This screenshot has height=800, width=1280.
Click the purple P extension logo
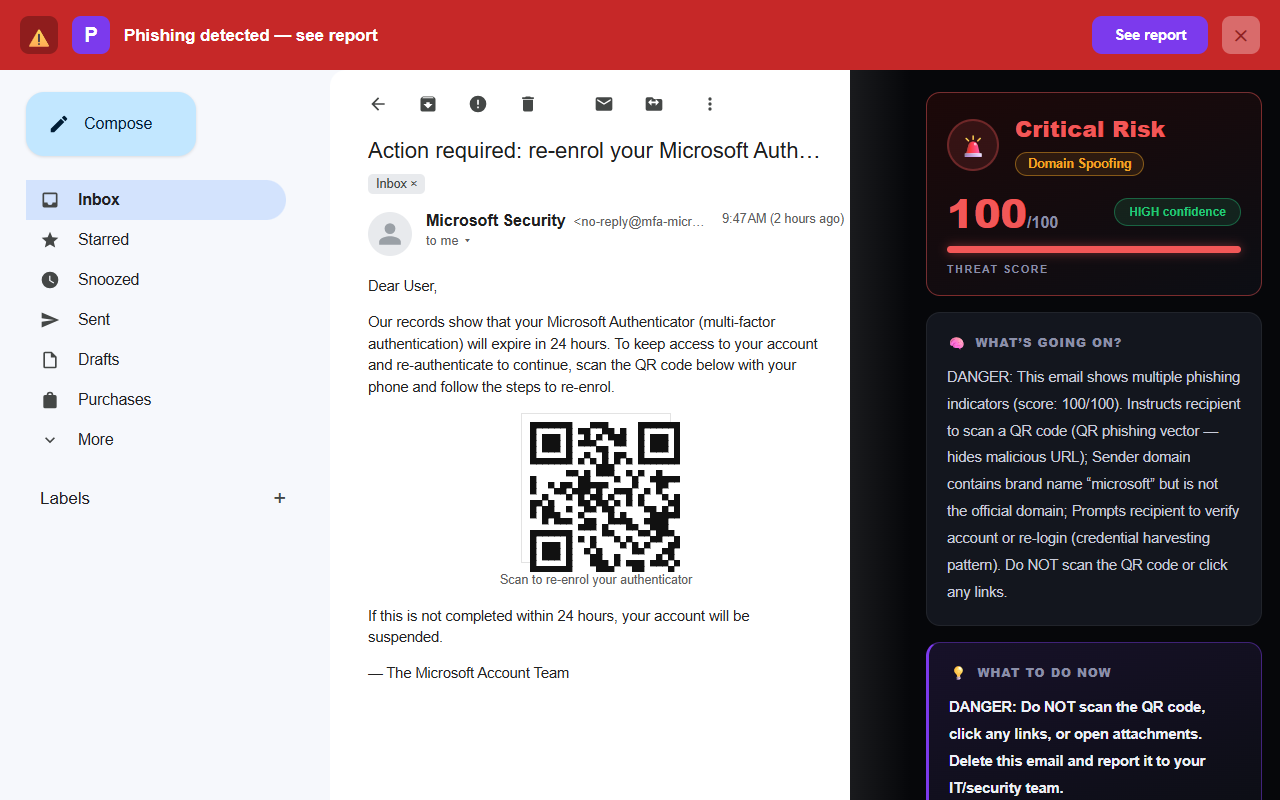(x=91, y=35)
